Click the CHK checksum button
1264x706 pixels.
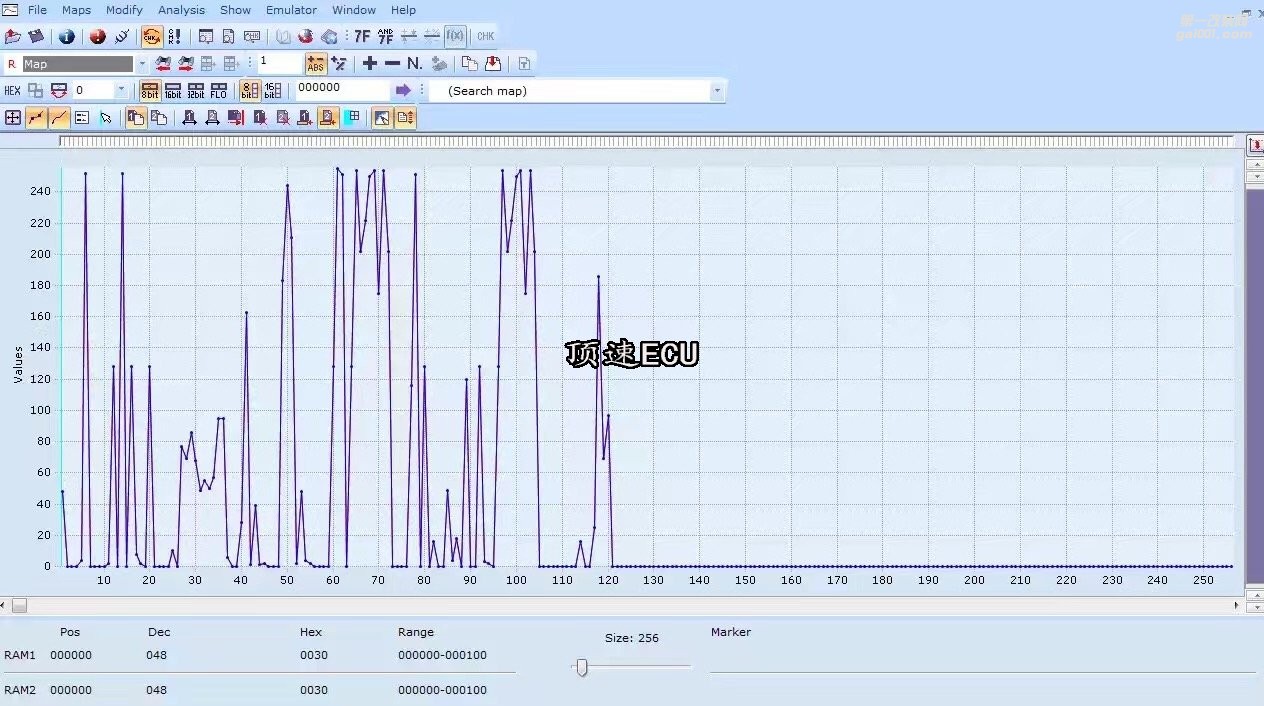pos(485,37)
